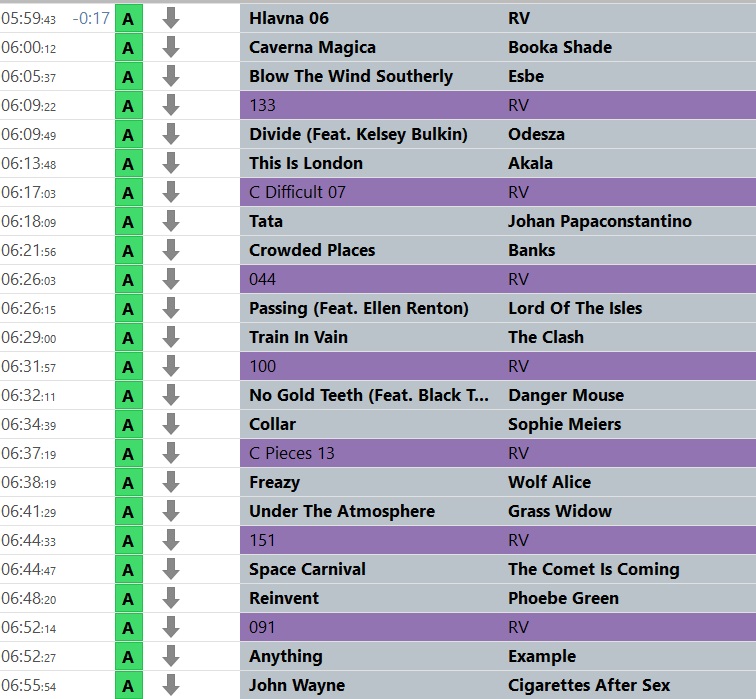Click the down arrow beside Under The Atmosphere

(x=171, y=511)
